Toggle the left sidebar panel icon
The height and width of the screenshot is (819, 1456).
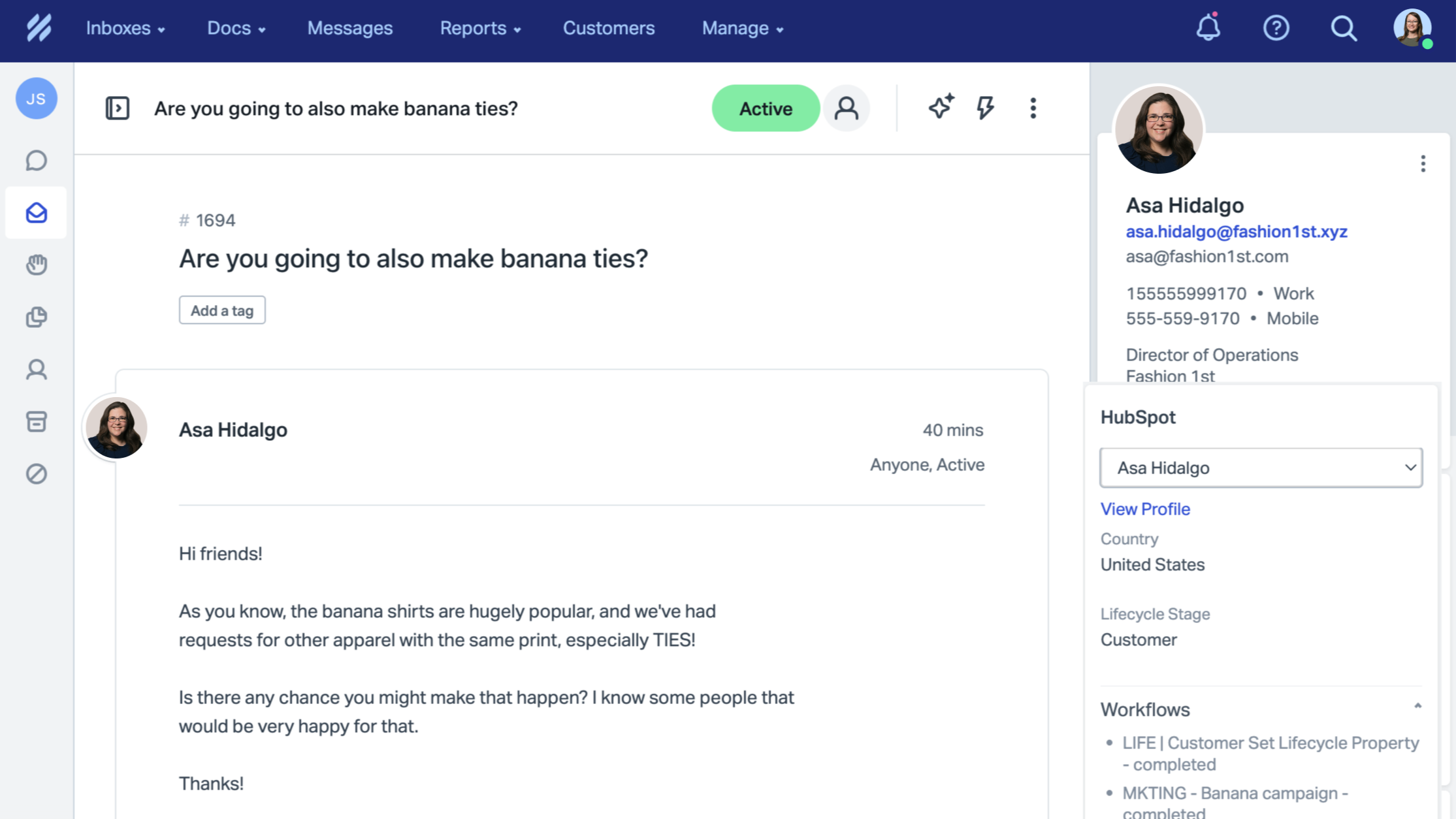click(118, 108)
